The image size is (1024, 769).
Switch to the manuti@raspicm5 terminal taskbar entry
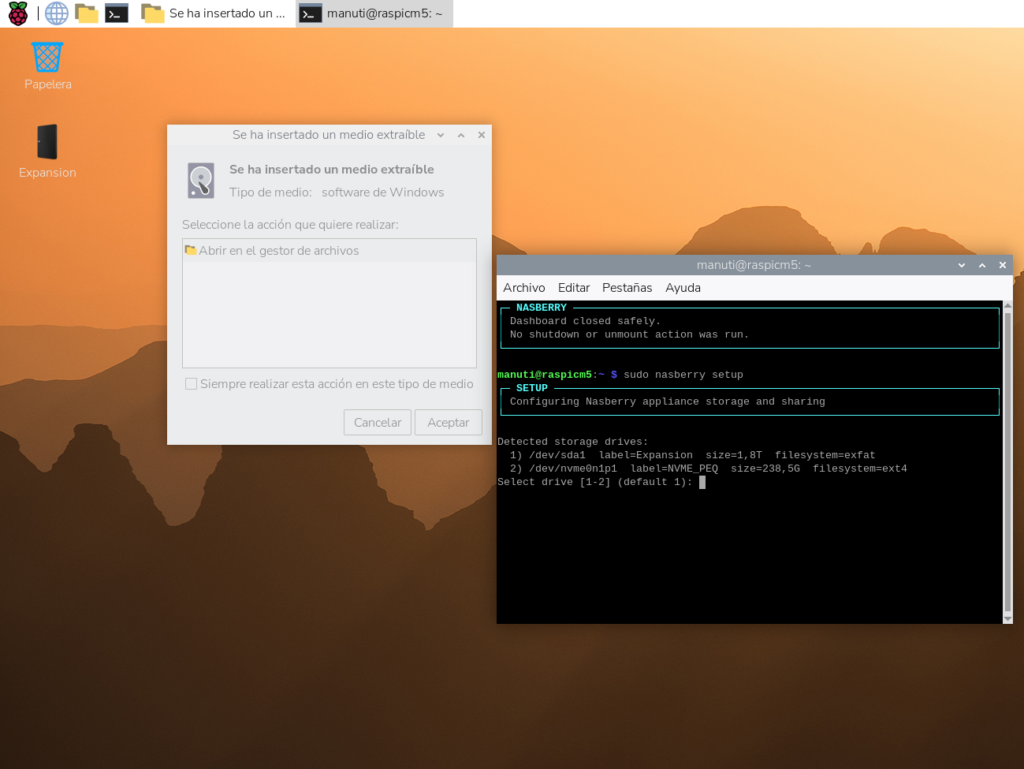click(374, 13)
